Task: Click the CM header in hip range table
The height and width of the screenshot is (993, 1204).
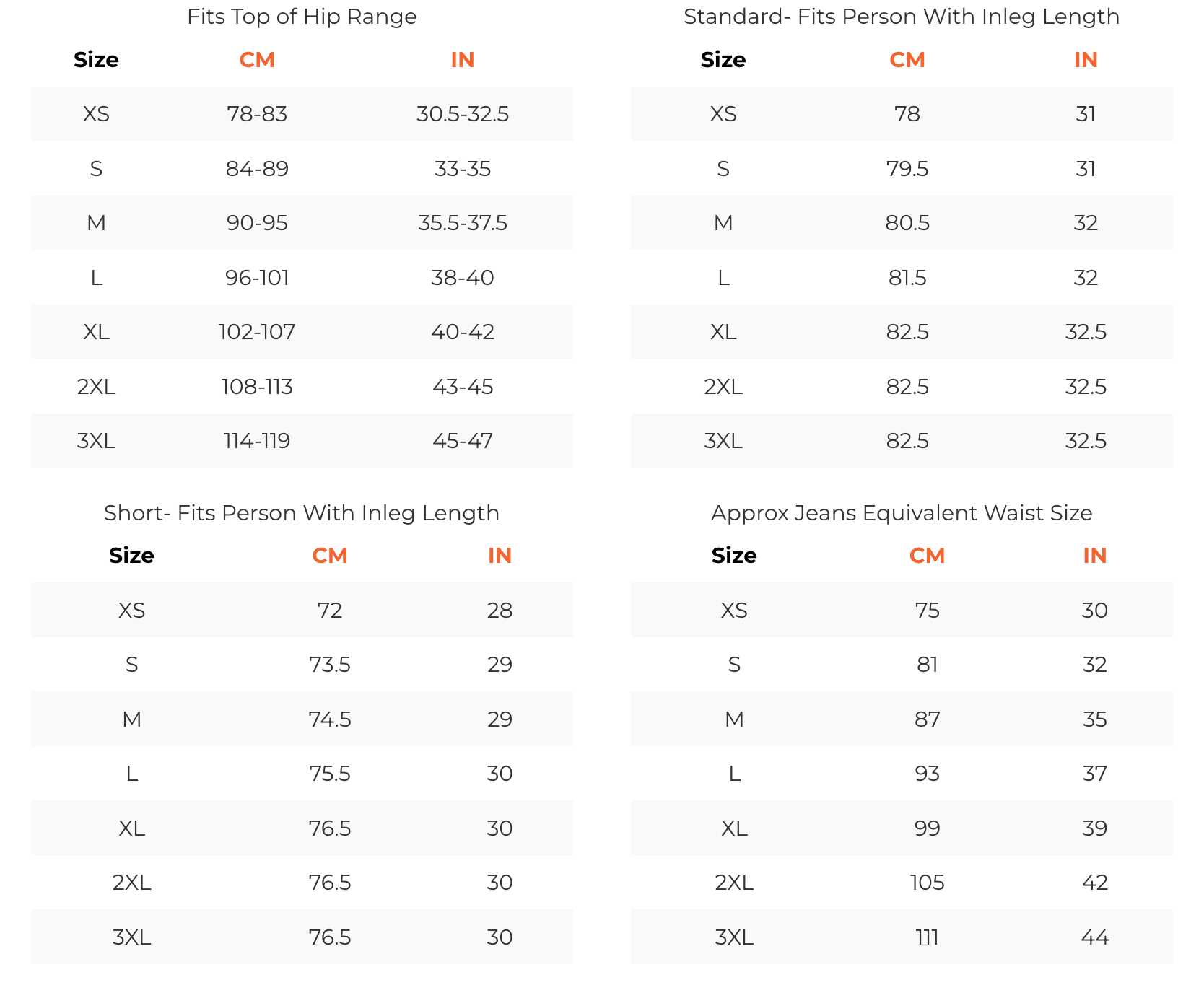Action: click(x=257, y=60)
